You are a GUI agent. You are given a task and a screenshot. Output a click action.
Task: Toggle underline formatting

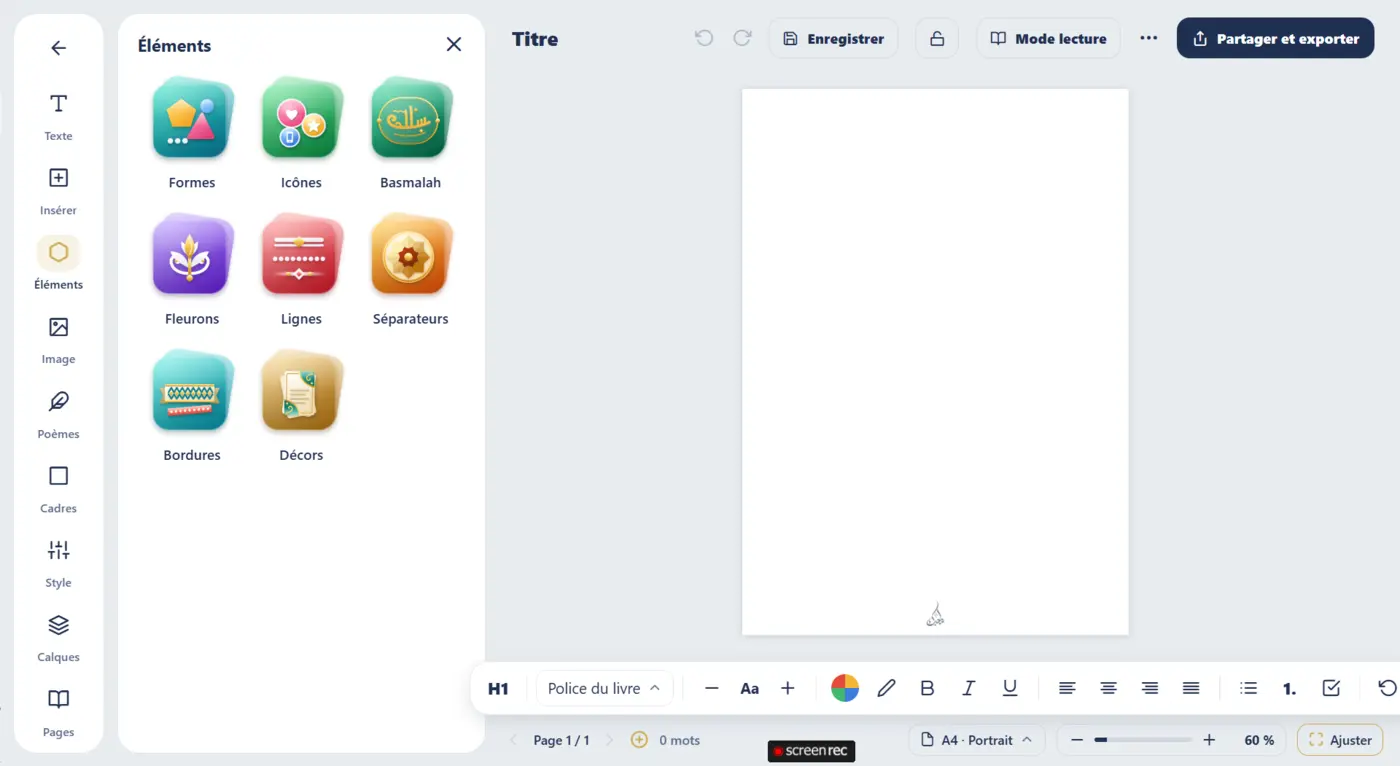tap(1010, 688)
